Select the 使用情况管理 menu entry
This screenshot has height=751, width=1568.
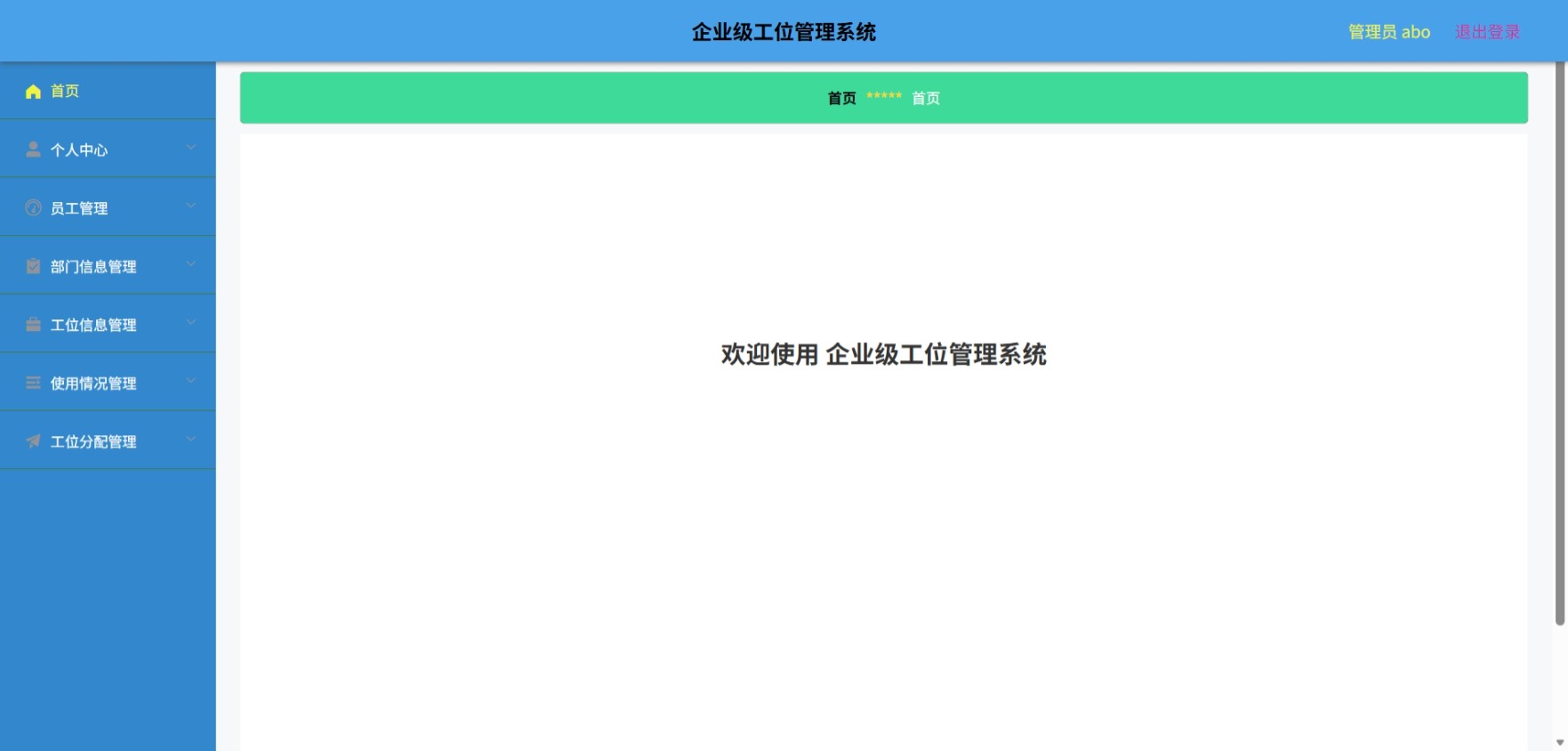coord(108,382)
